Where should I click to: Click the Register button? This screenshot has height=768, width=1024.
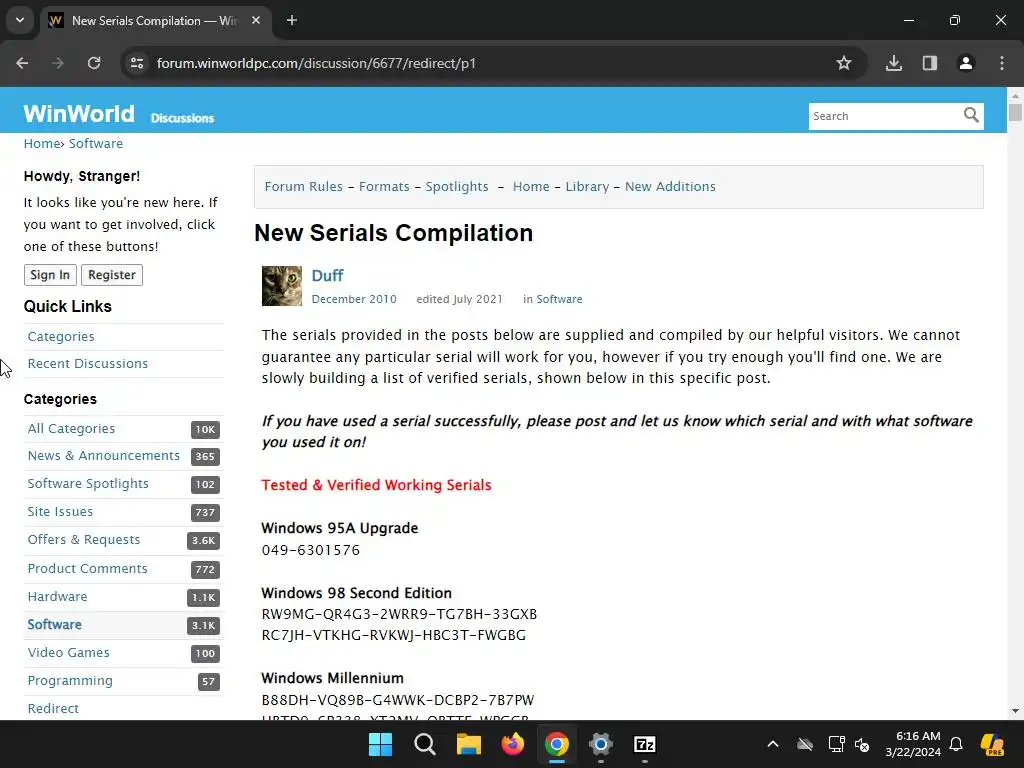(x=112, y=275)
